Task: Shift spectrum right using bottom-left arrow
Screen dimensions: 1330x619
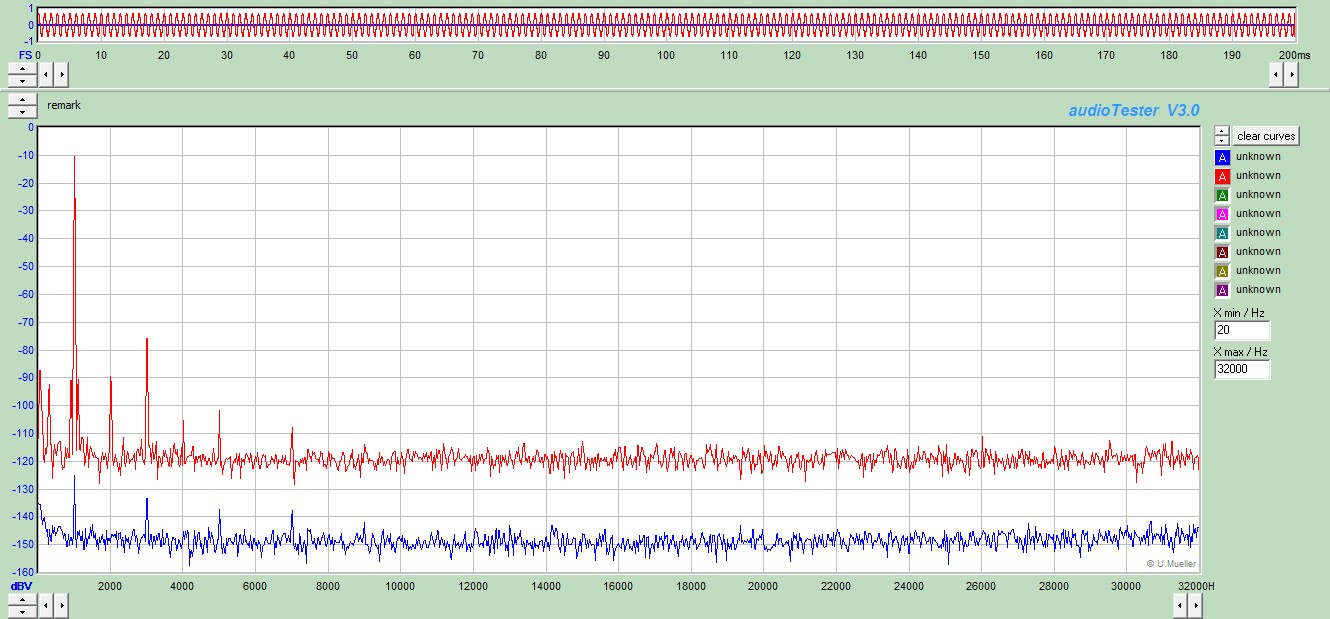Action: (x=61, y=605)
